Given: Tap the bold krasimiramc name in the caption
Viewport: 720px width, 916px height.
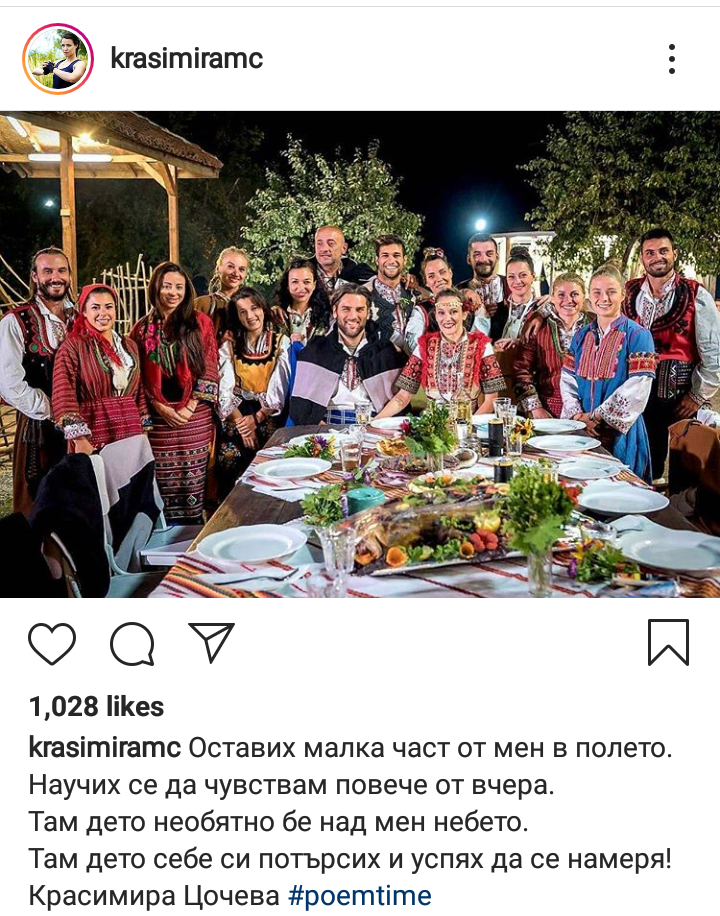Looking at the screenshot, I should (105, 748).
